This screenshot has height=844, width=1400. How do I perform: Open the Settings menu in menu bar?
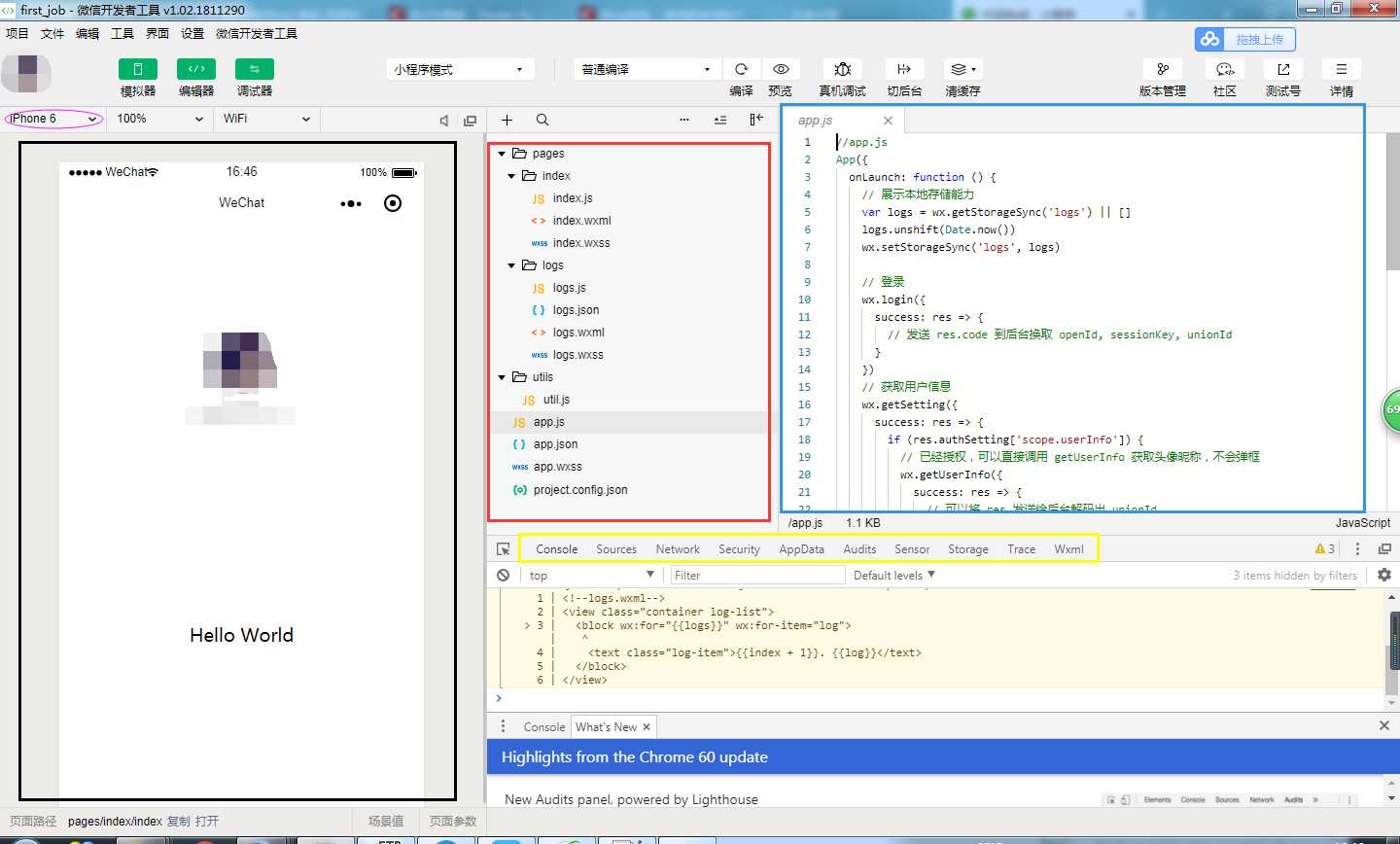pos(192,33)
